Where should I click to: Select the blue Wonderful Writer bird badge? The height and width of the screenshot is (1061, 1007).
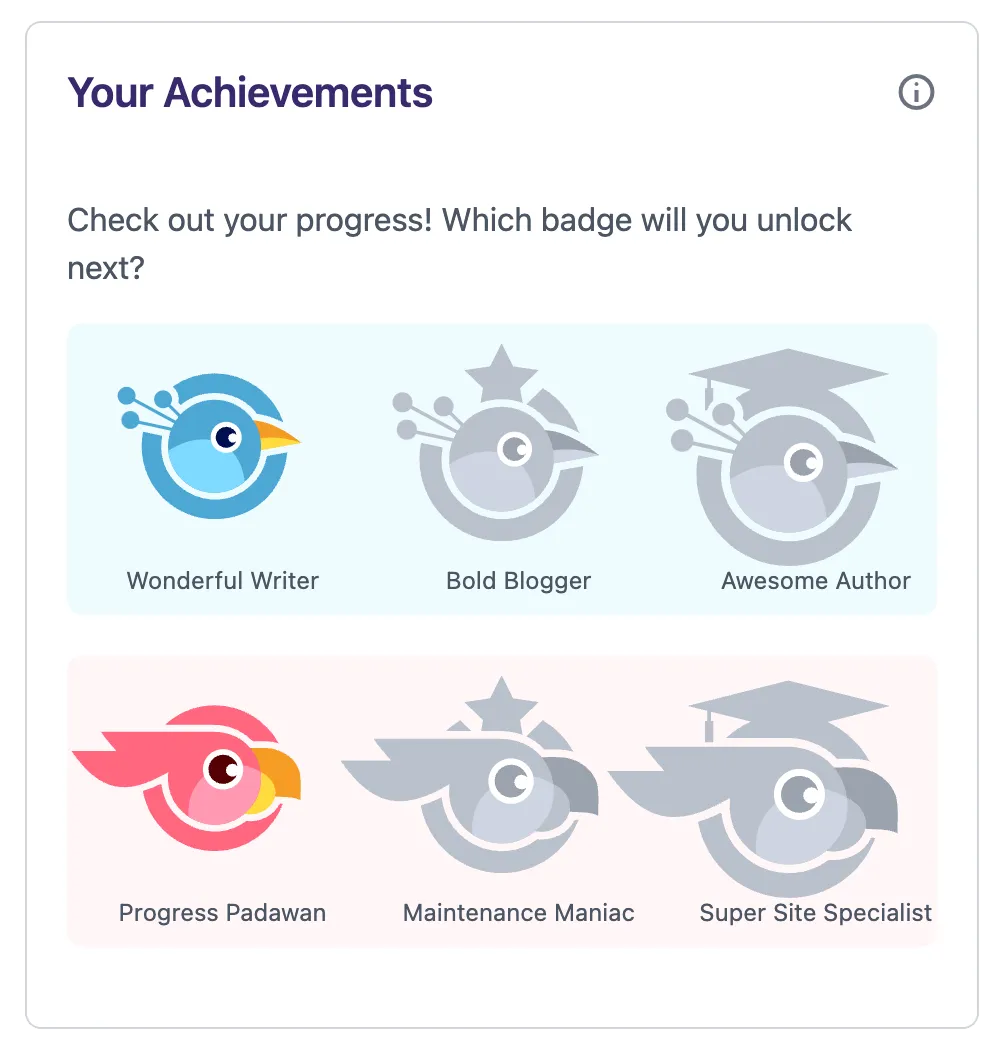pyautogui.click(x=208, y=446)
